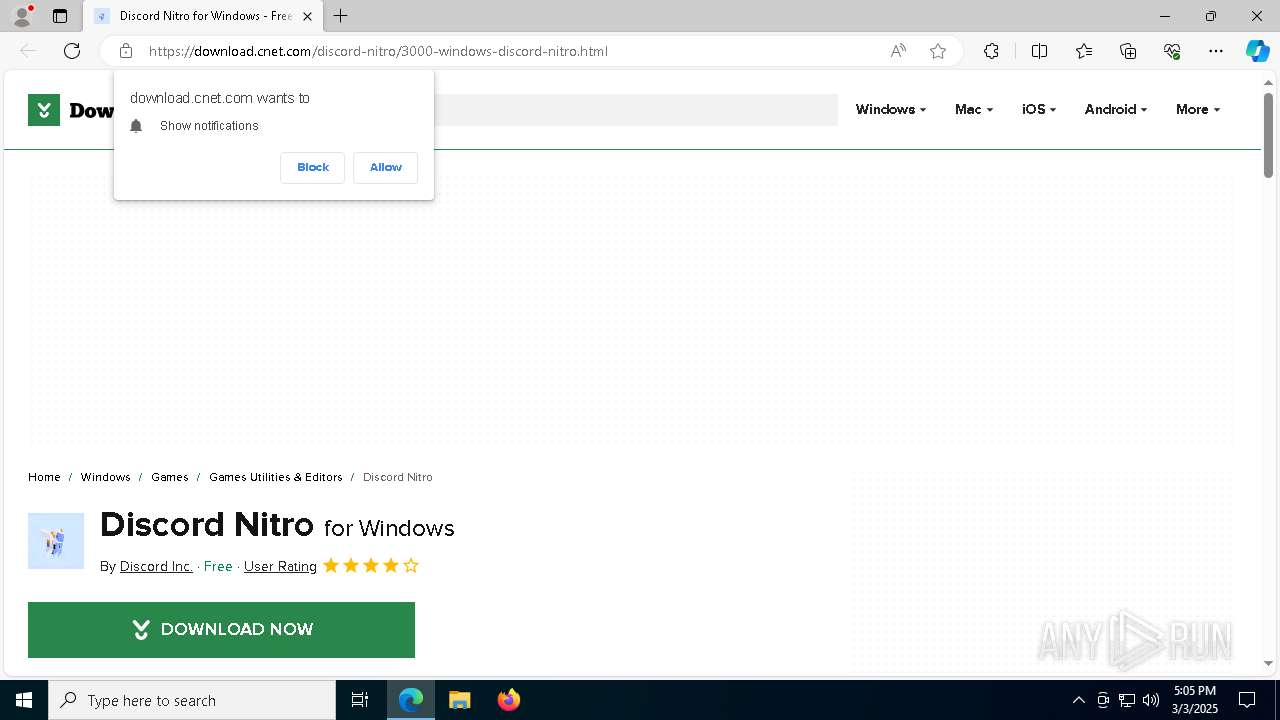Show hidden tray icons chevron
The image size is (1280, 720).
click(x=1078, y=700)
